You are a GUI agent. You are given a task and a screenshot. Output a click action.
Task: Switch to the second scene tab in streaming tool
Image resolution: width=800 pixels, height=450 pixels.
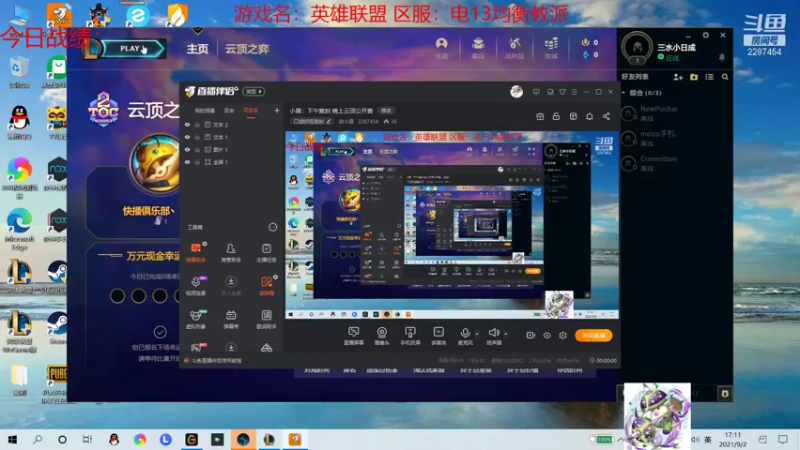(x=229, y=111)
